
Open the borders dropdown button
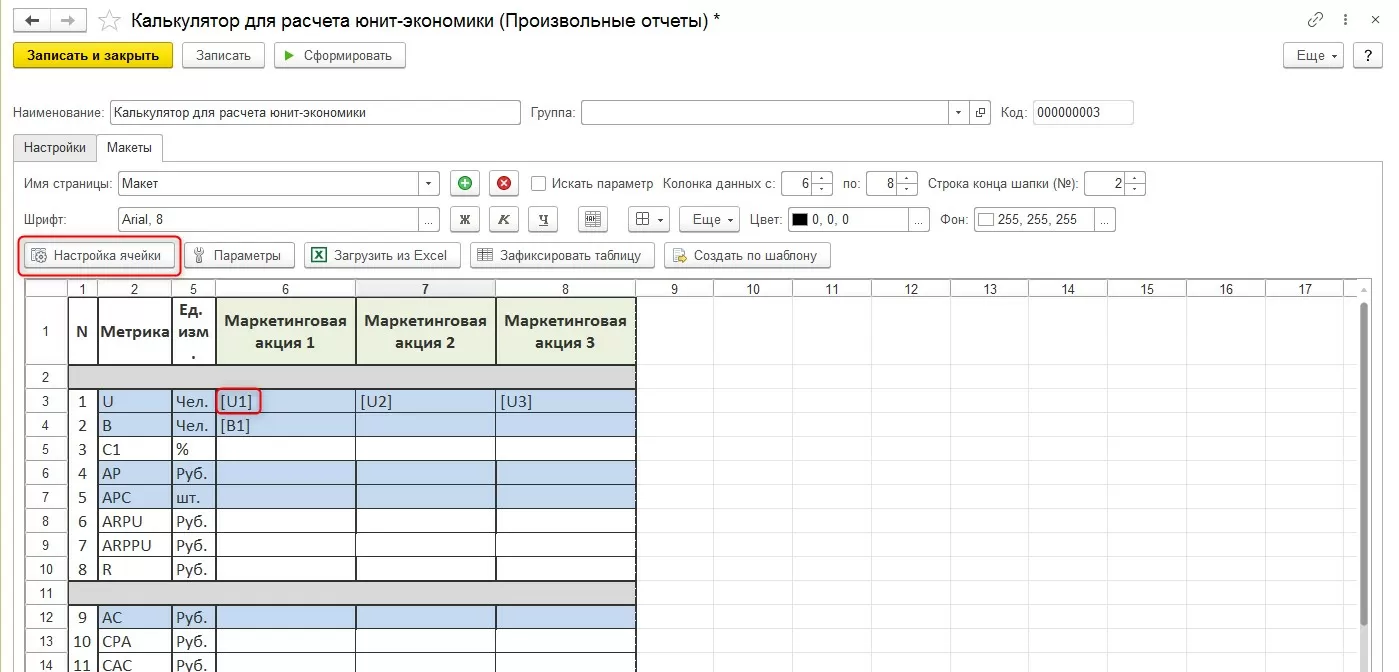pos(648,219)
